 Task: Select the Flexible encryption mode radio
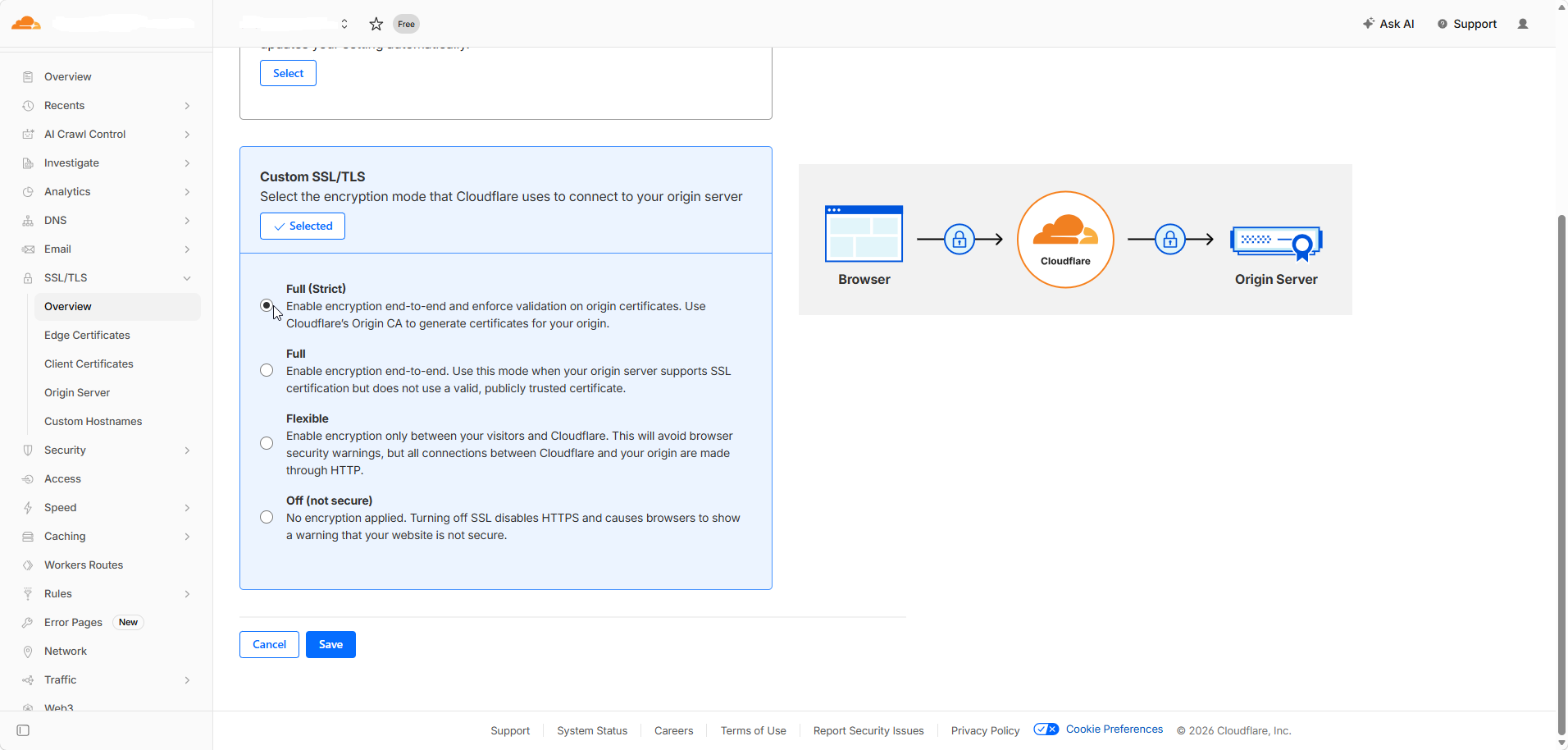pyautogui.click(x=267, y=443)
